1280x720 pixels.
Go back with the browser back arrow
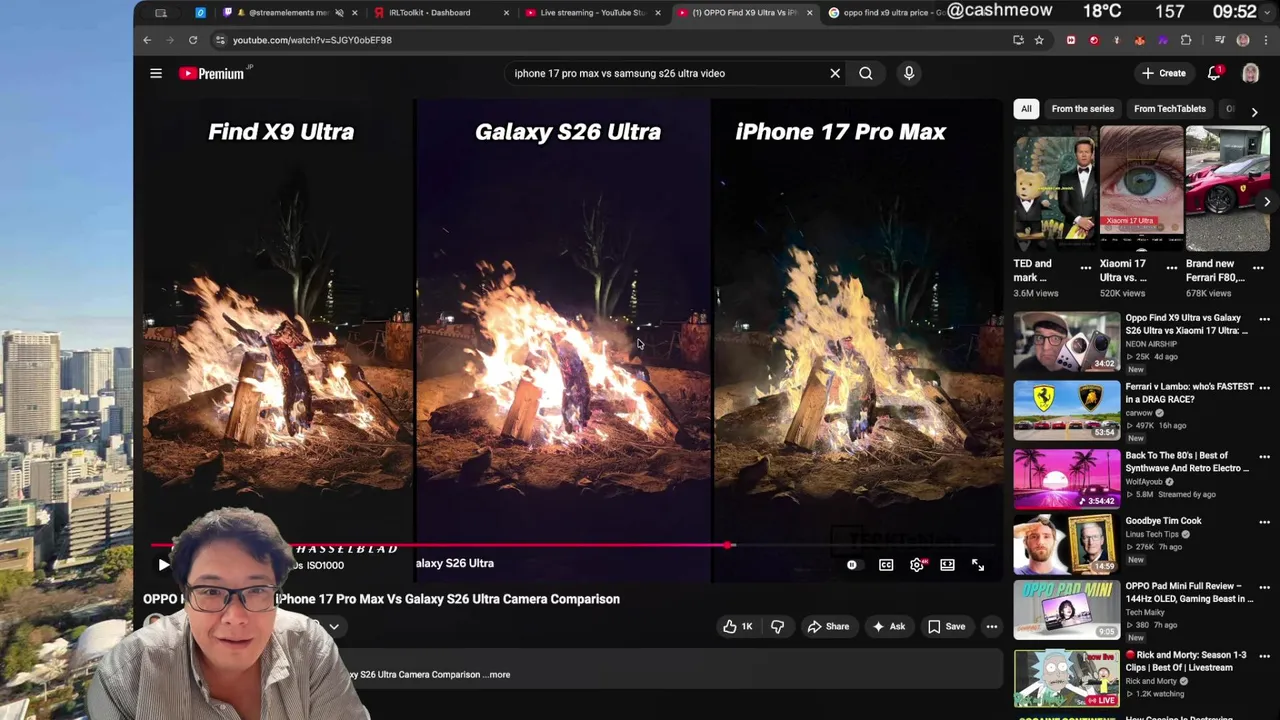(x=147, y=40)
